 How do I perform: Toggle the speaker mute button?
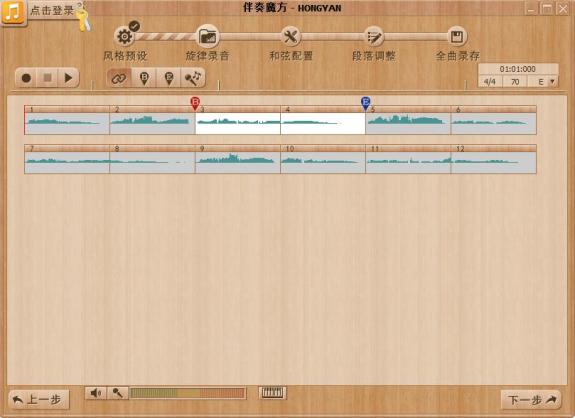click(96, 393)
